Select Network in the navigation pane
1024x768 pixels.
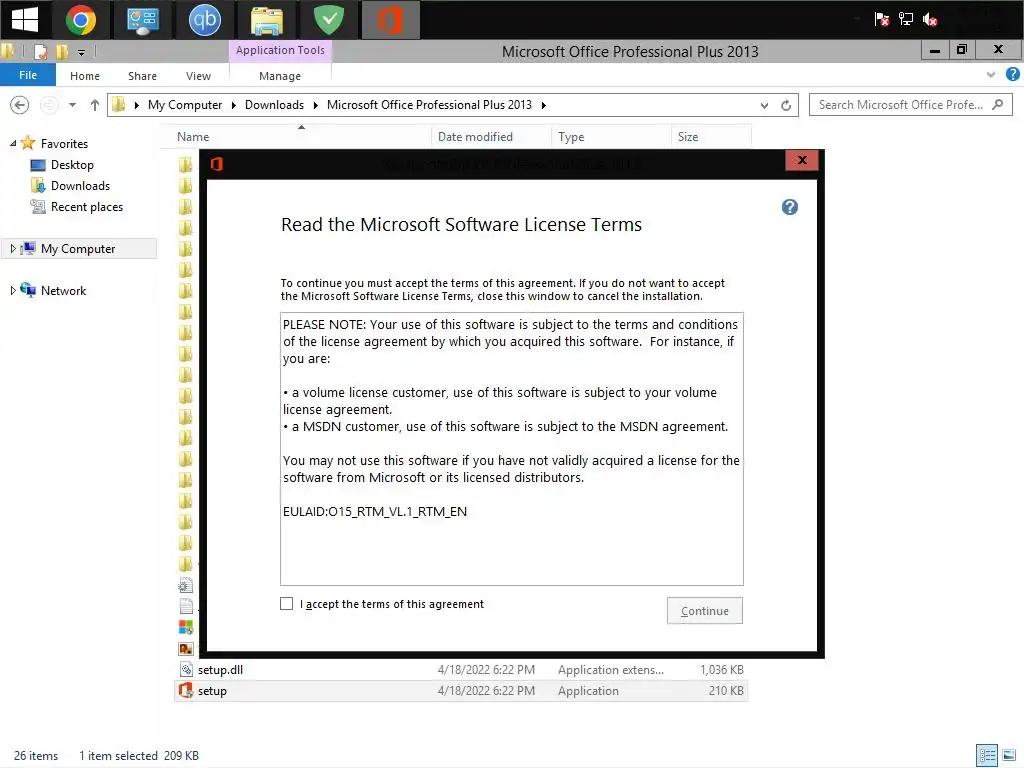point(63,291)
